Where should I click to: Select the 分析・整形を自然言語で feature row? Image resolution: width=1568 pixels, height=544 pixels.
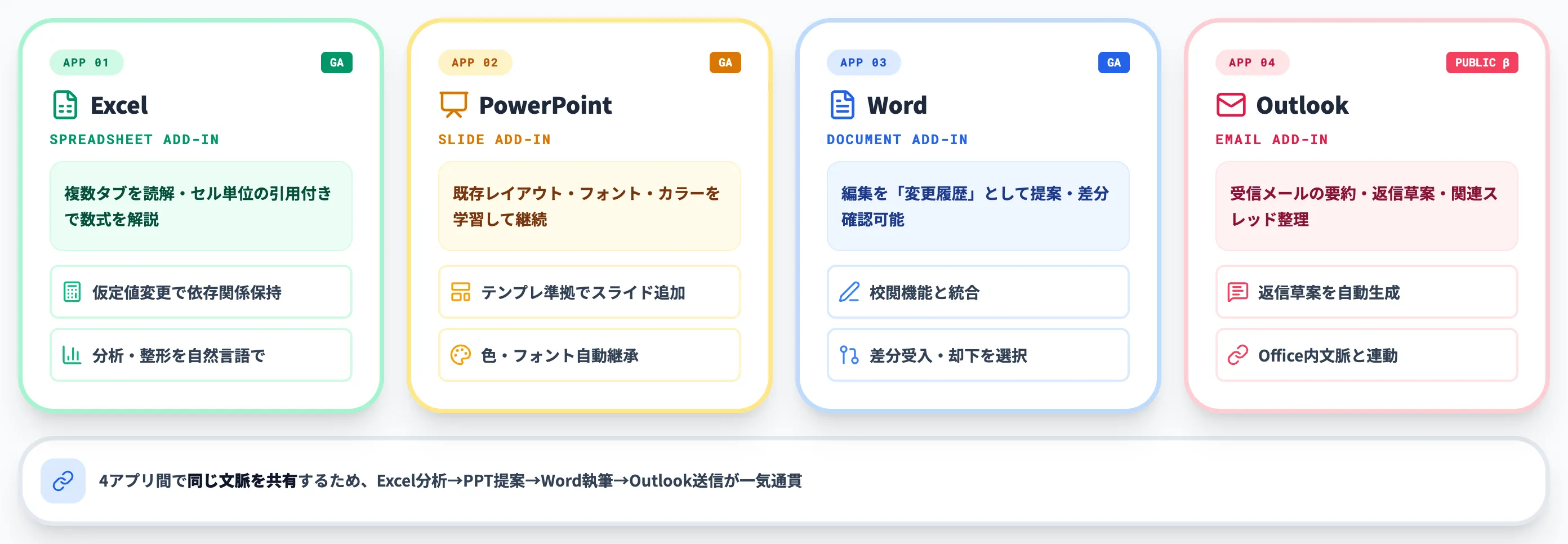tap(201, 355)
